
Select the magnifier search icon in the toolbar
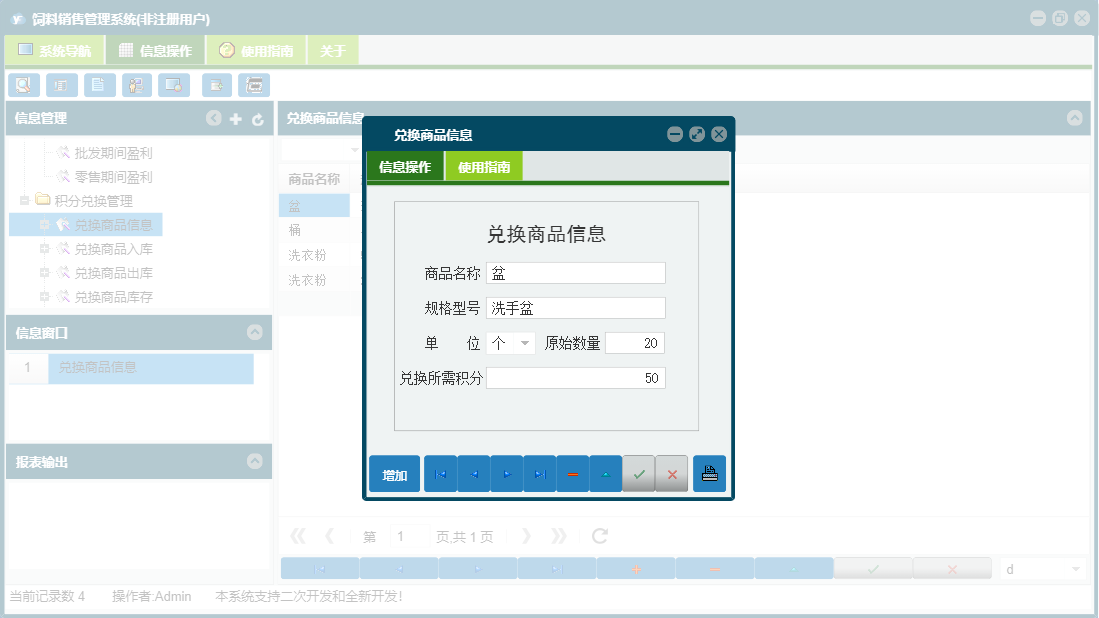[x=22, y=85]
